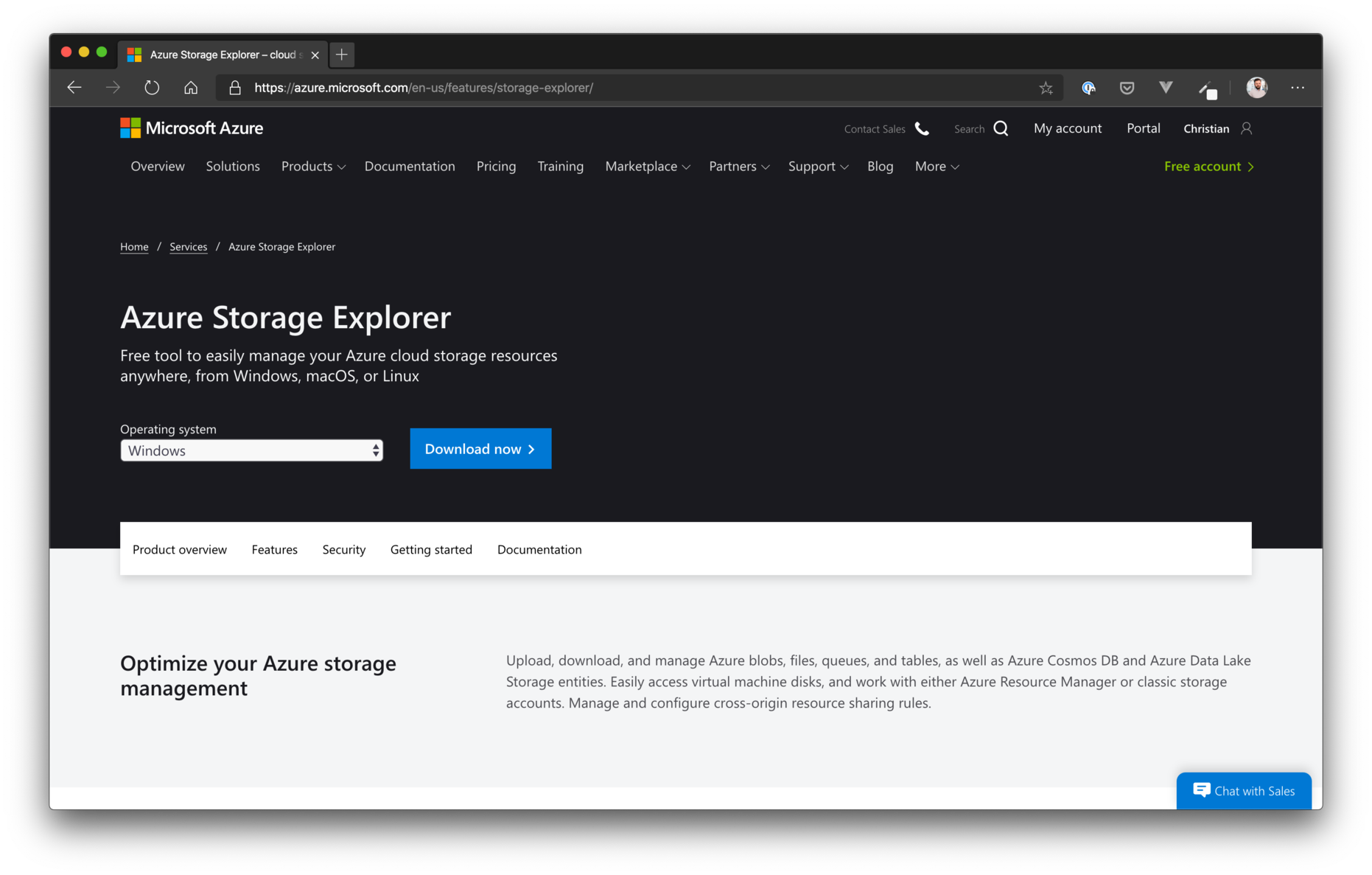Open the search with the magnifier icon

[1002, 128]
